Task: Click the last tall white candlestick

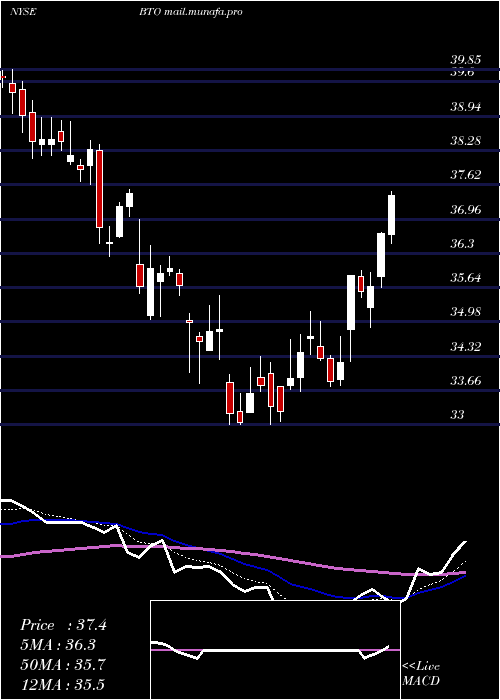Action: (x=392, y=215)
